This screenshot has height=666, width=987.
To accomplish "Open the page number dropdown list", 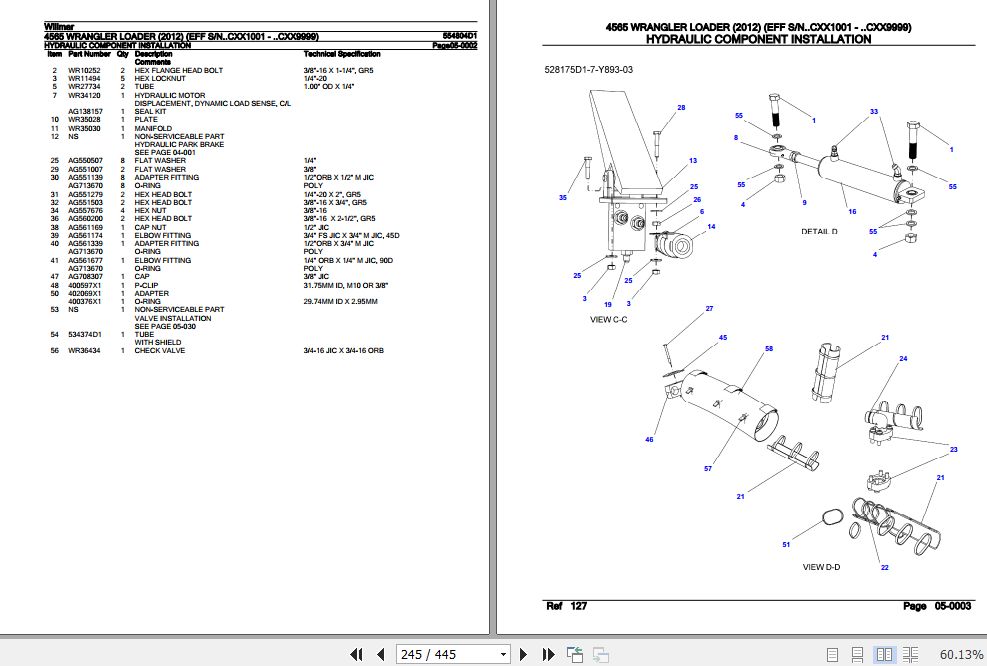I will click(x=503, y=654).
